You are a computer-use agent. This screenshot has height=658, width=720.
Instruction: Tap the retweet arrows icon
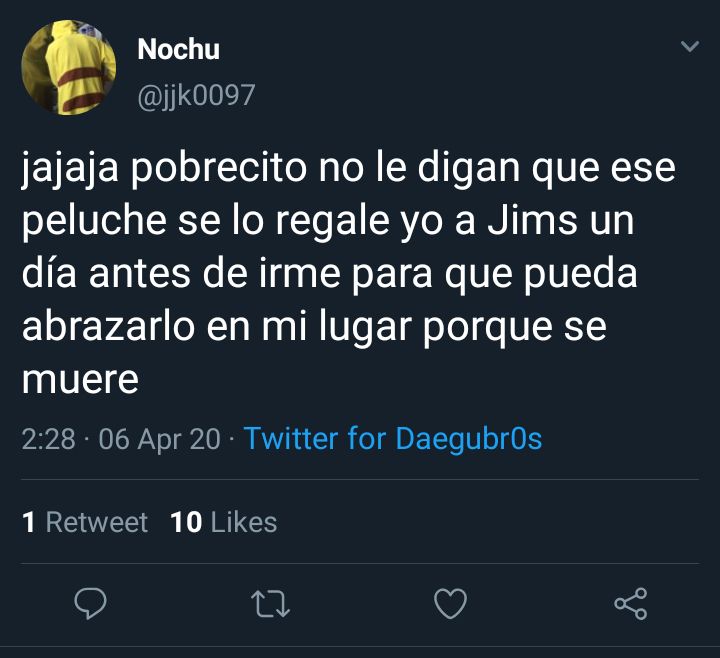click(x=270, y=603)
